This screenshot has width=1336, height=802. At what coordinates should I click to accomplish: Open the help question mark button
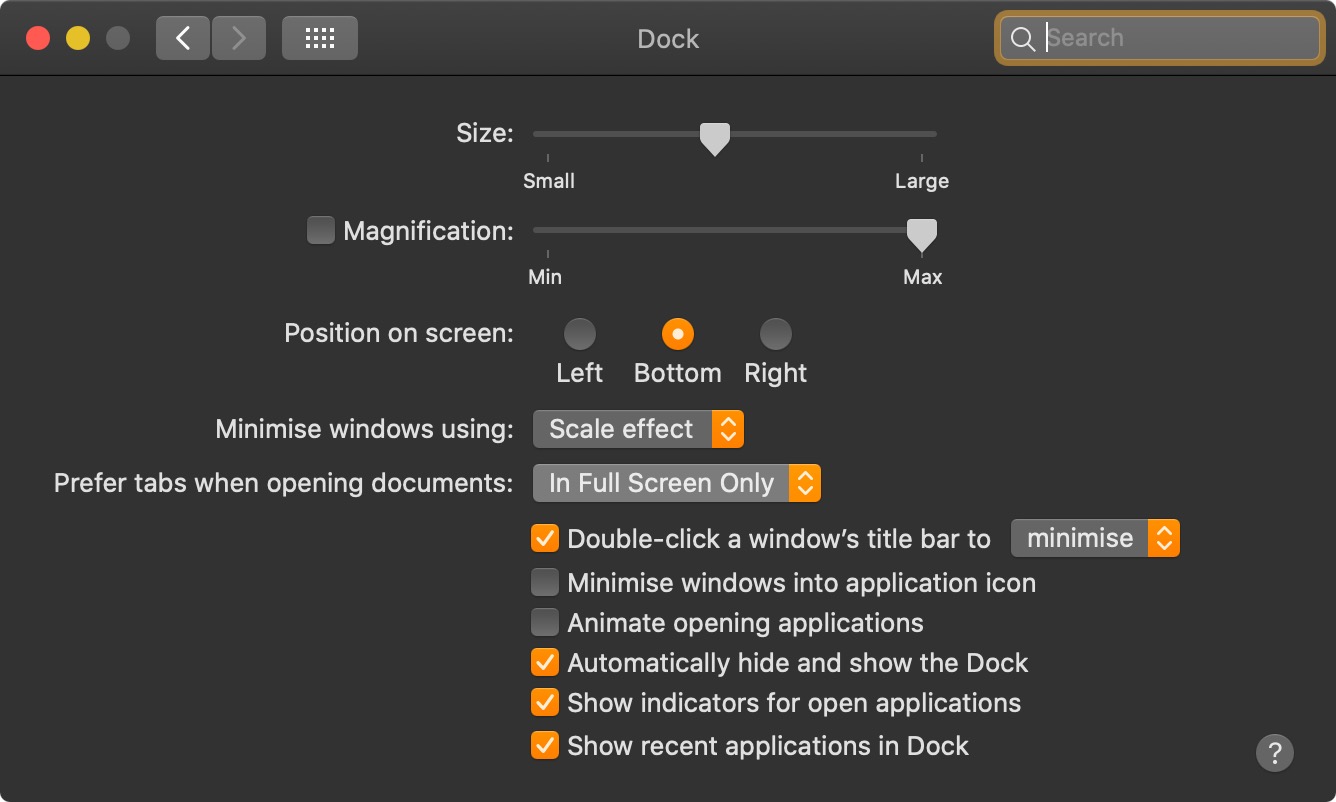point(1274,752)
